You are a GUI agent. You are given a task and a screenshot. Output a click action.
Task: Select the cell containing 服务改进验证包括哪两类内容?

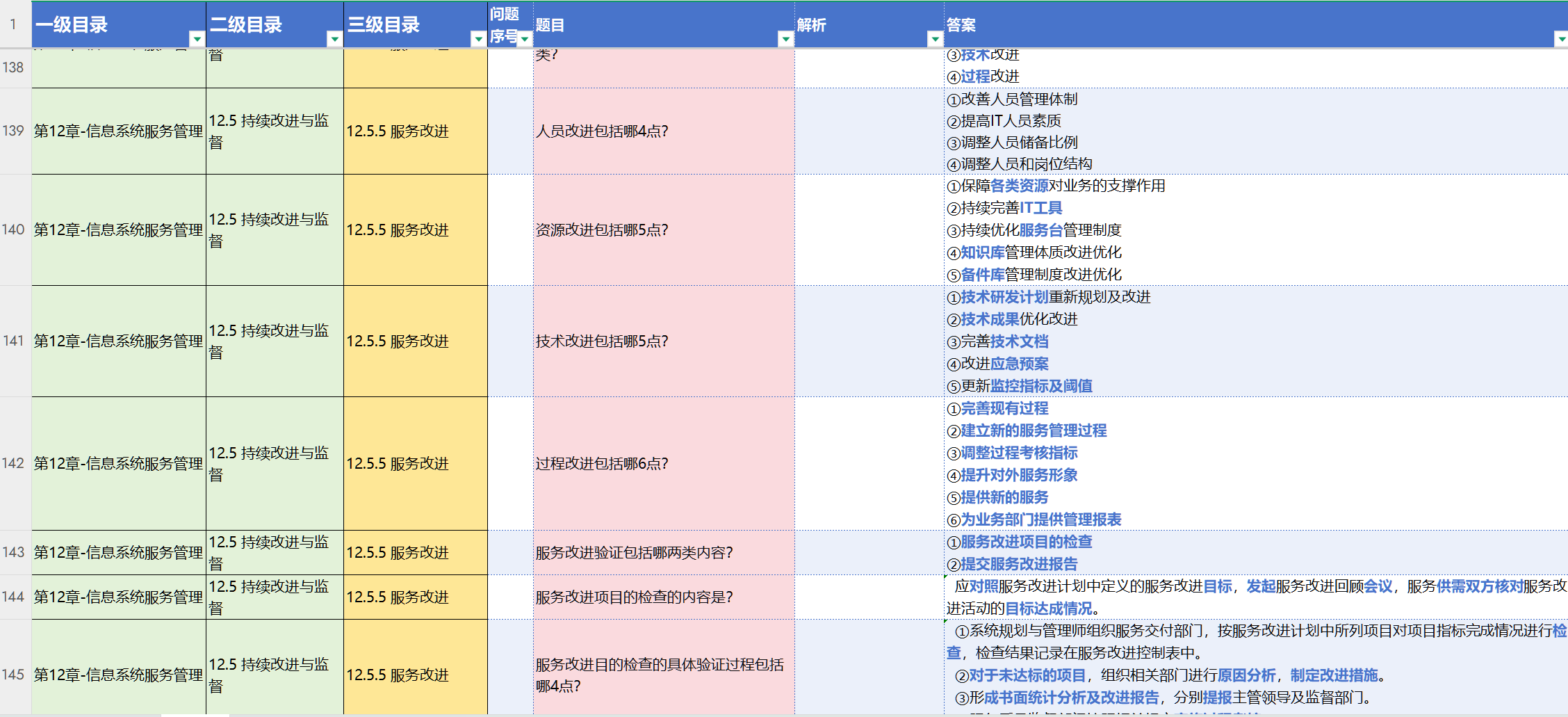[662, 552]
